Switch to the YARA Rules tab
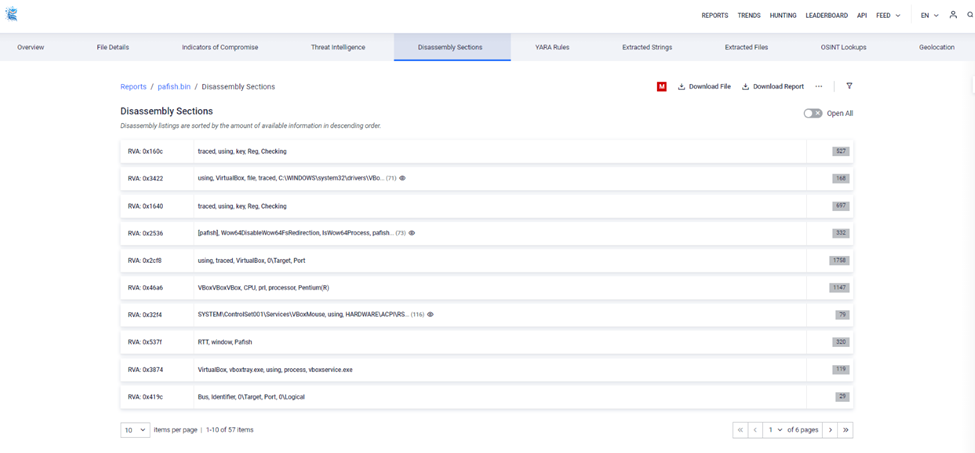975x453 pixels. (552, 47)
